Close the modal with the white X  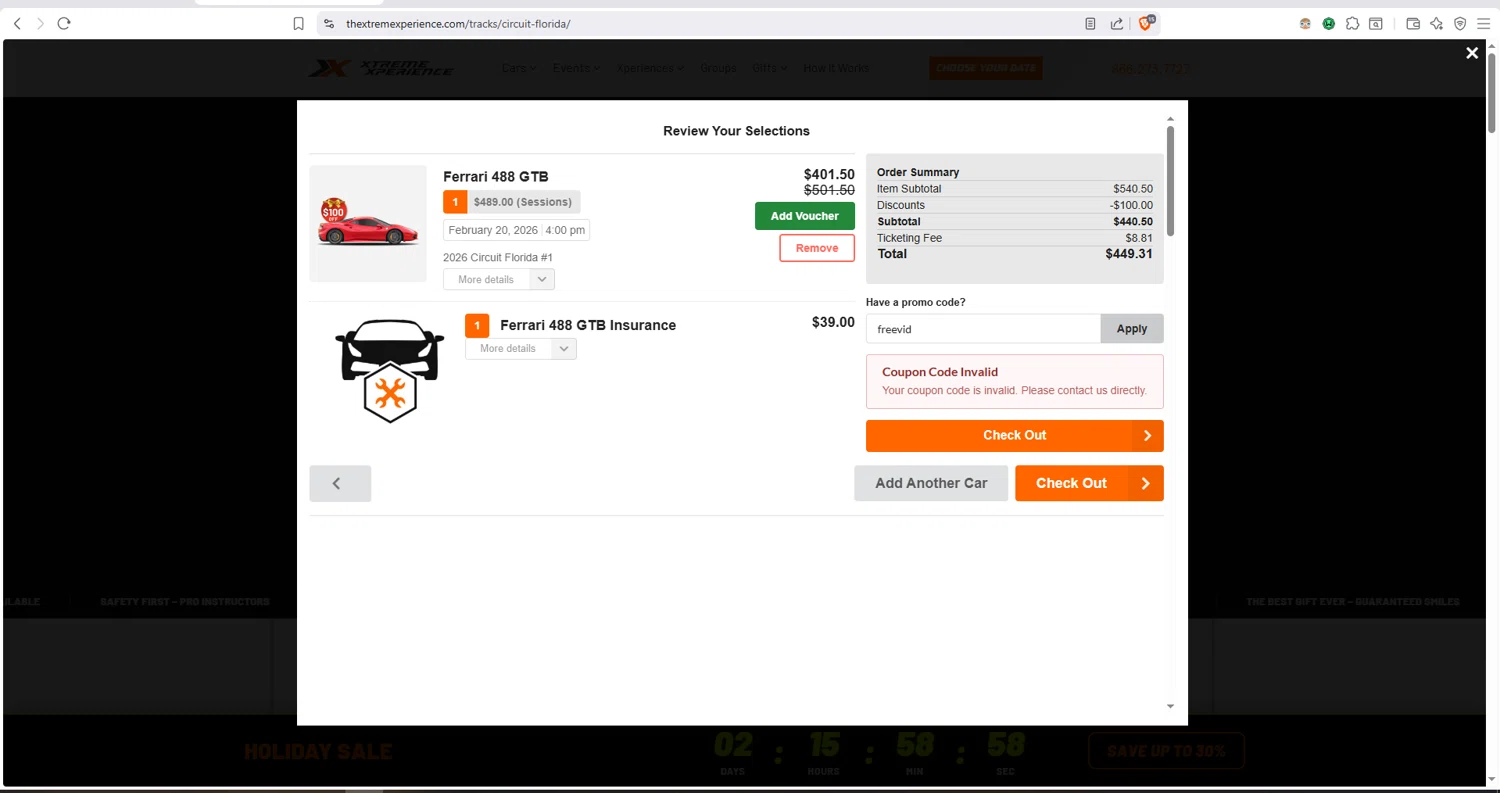click(1472, 53)
